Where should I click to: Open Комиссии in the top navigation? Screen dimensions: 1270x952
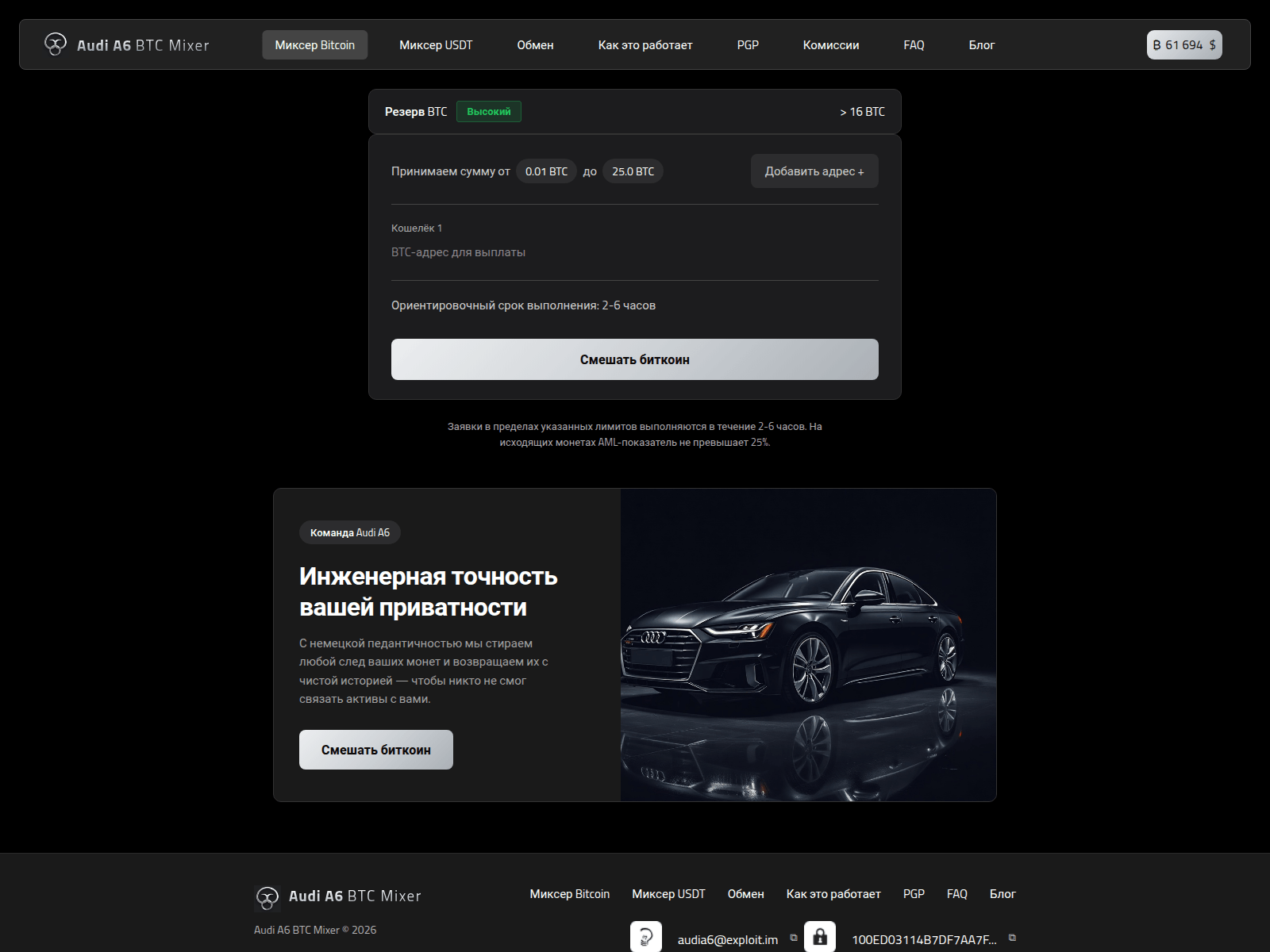tap(831, 45)
